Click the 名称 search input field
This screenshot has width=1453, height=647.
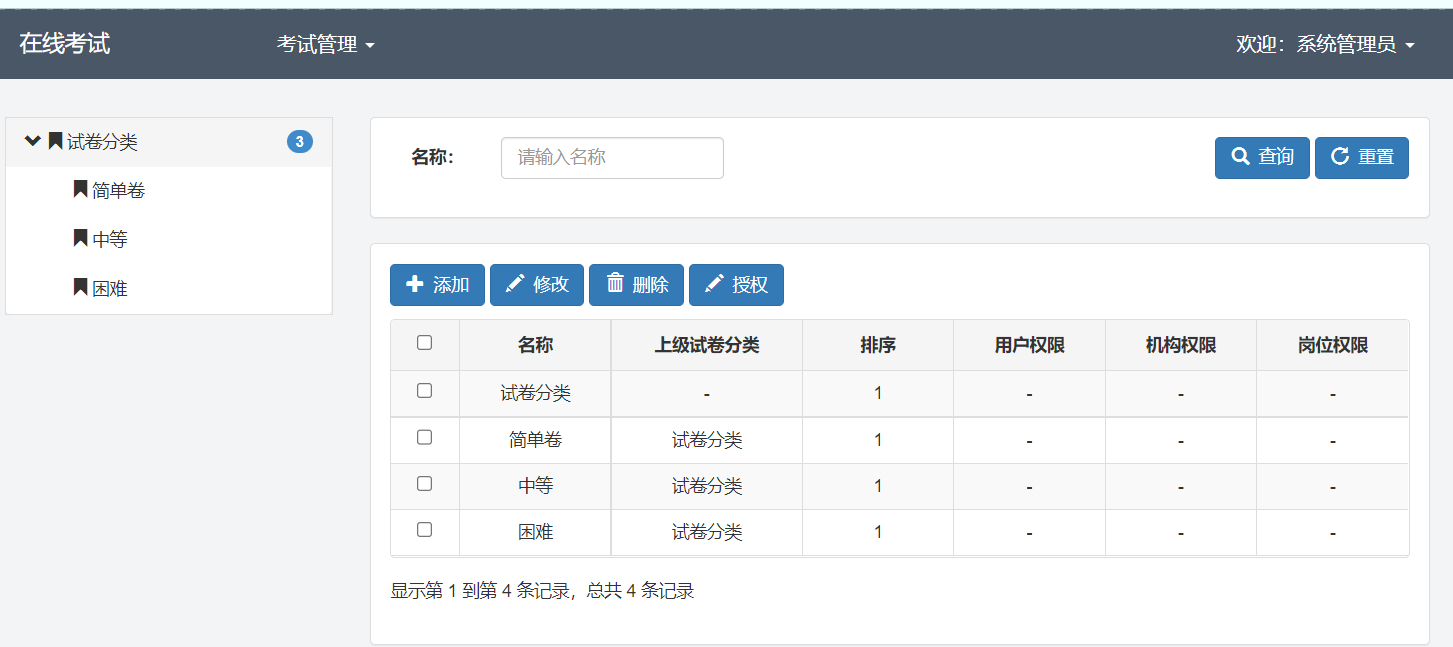tap(611, 157)
